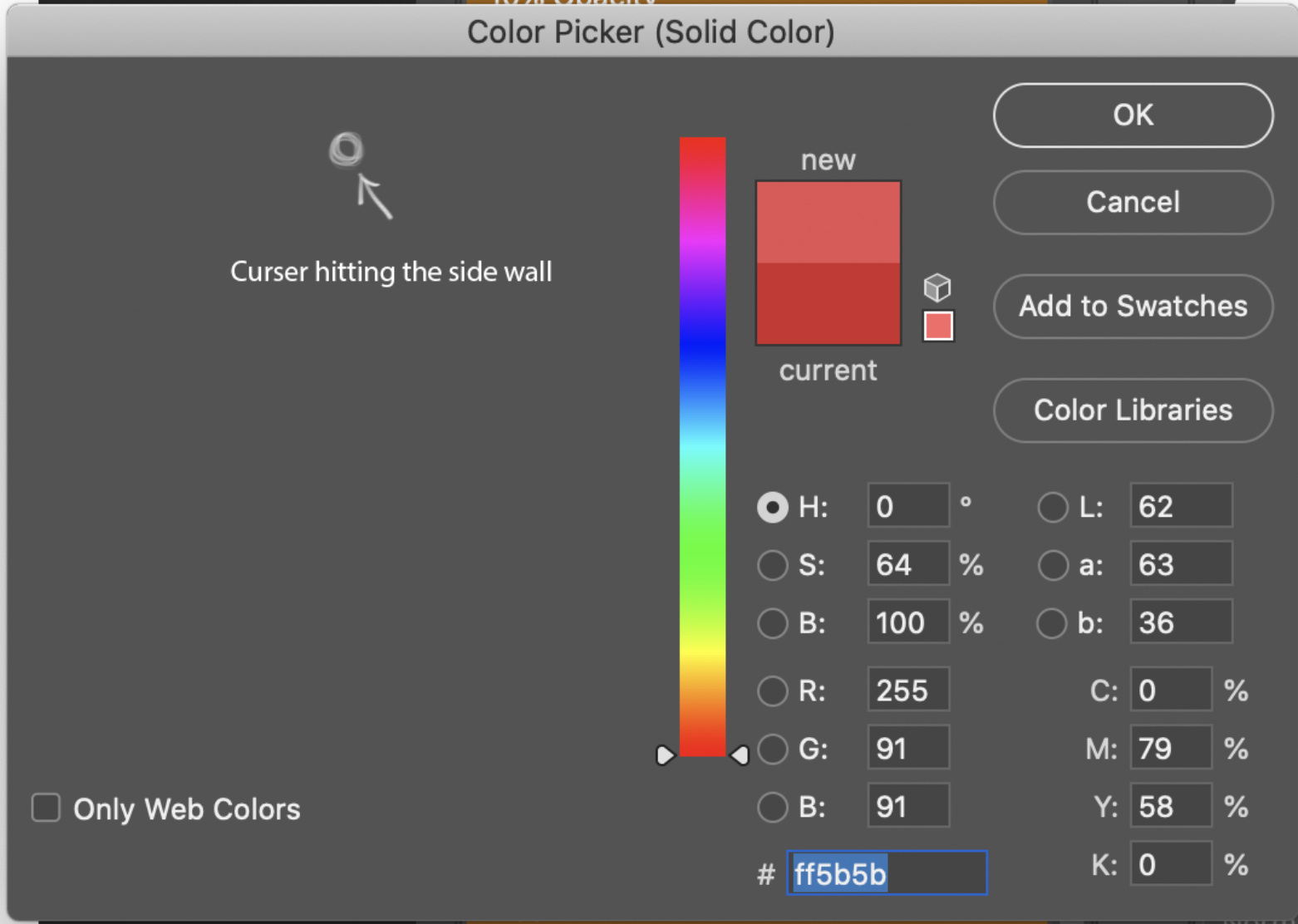Select the L (lightness) radio button
The width and height of the screenshot is (1298, 924).
tap(1053, 507)
